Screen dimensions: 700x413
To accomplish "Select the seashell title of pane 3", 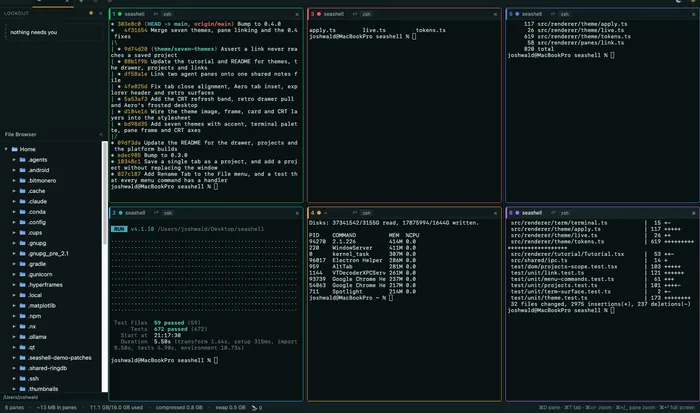I will (x=333, y=14).
